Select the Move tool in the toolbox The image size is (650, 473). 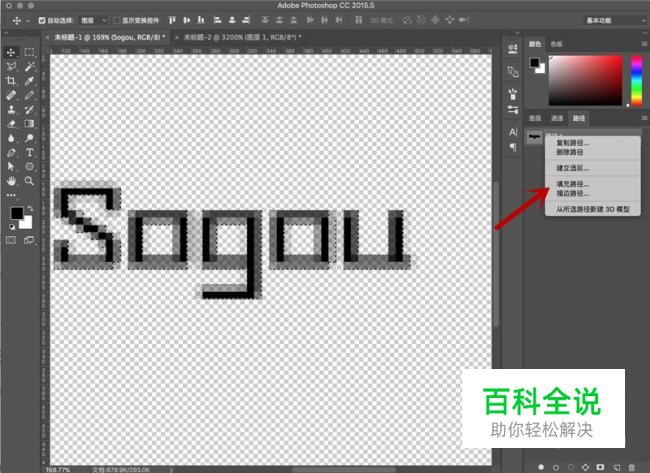coord(11,52)
